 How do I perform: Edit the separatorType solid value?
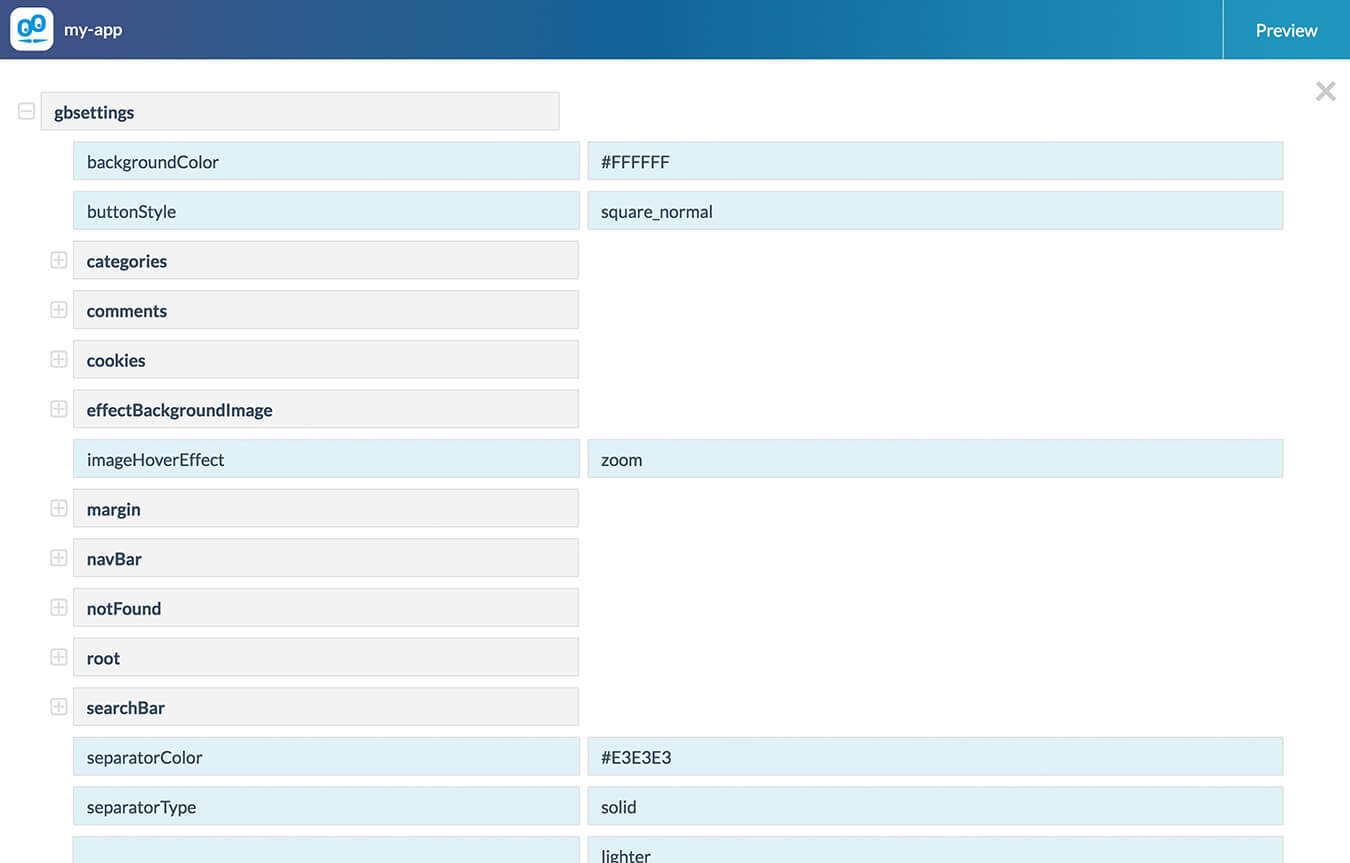934,806
